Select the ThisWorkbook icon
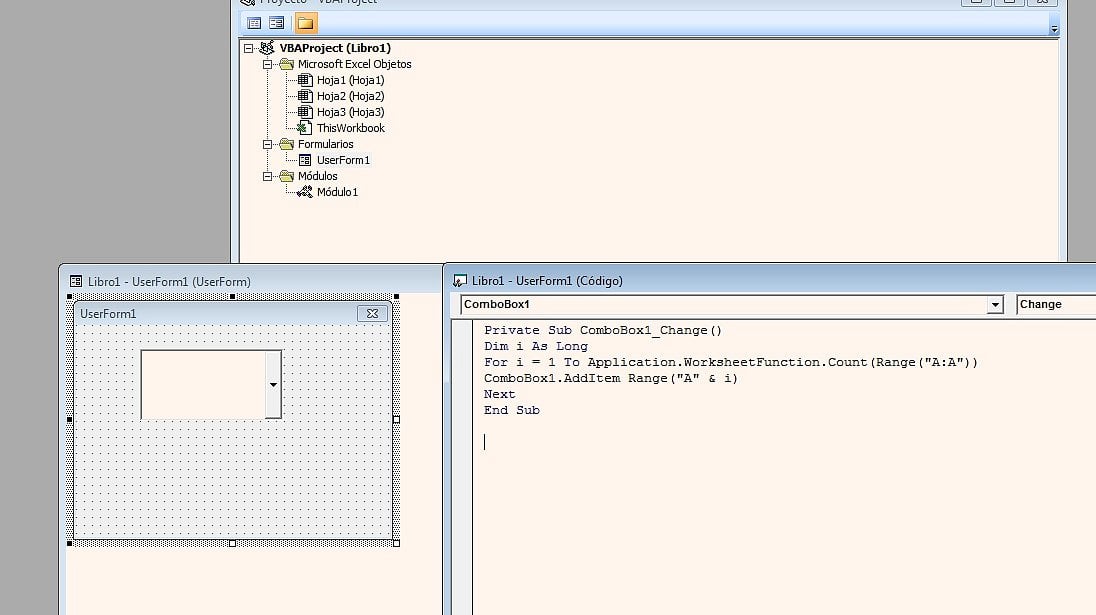Image resolution: width=1096 pixels, height=615 pixels. (x=305, y=128)
